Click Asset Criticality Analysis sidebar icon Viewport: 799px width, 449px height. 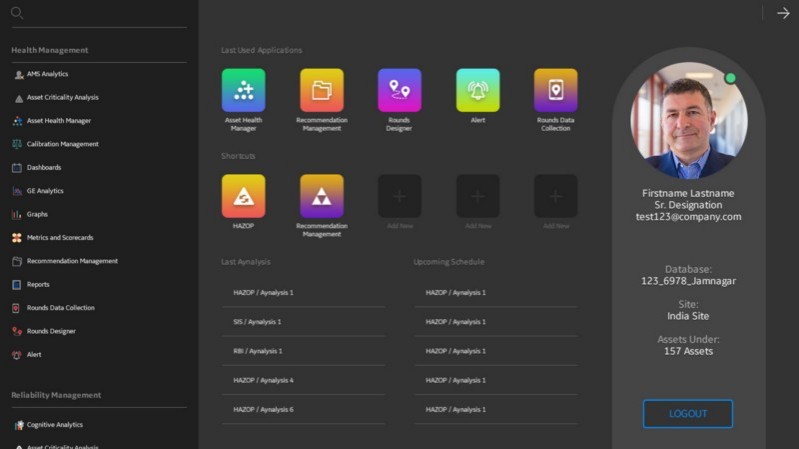pyautogui.click(x=19, y=98)
